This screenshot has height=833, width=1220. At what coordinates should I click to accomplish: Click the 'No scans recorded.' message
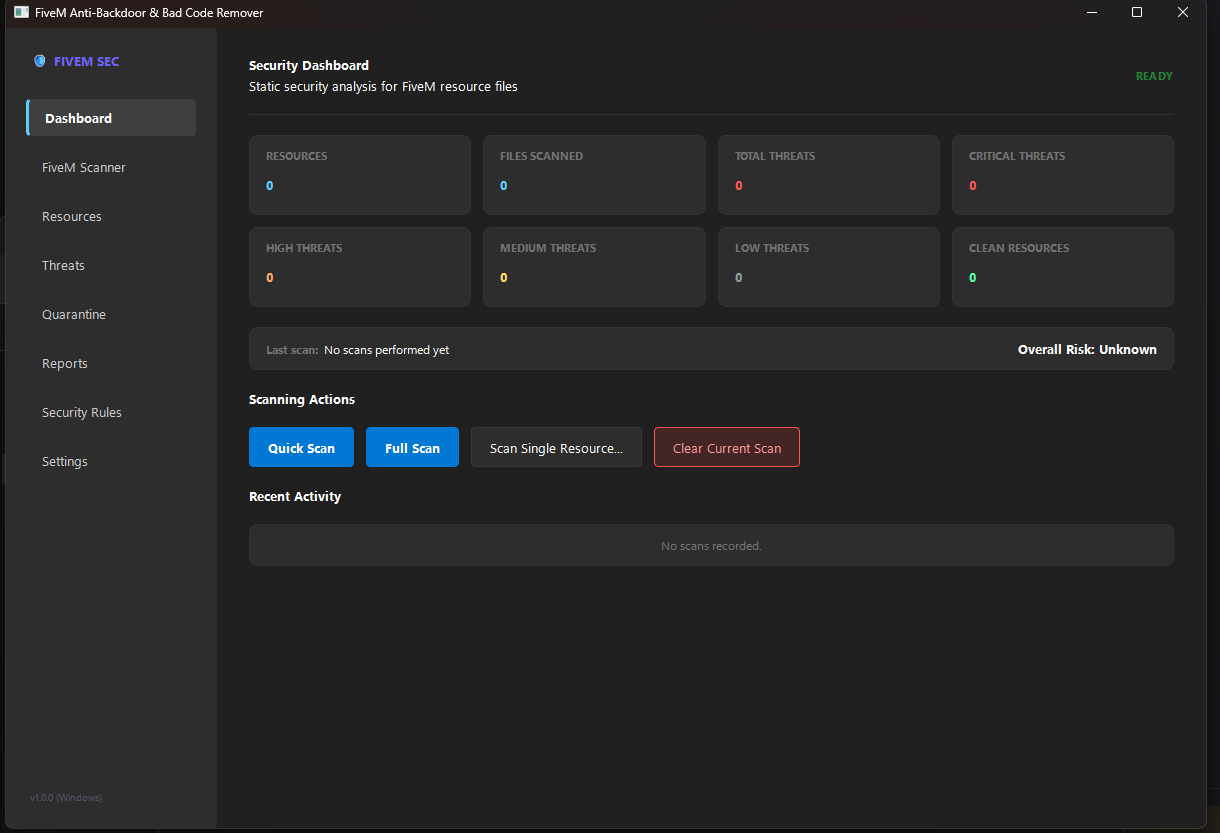711,546
